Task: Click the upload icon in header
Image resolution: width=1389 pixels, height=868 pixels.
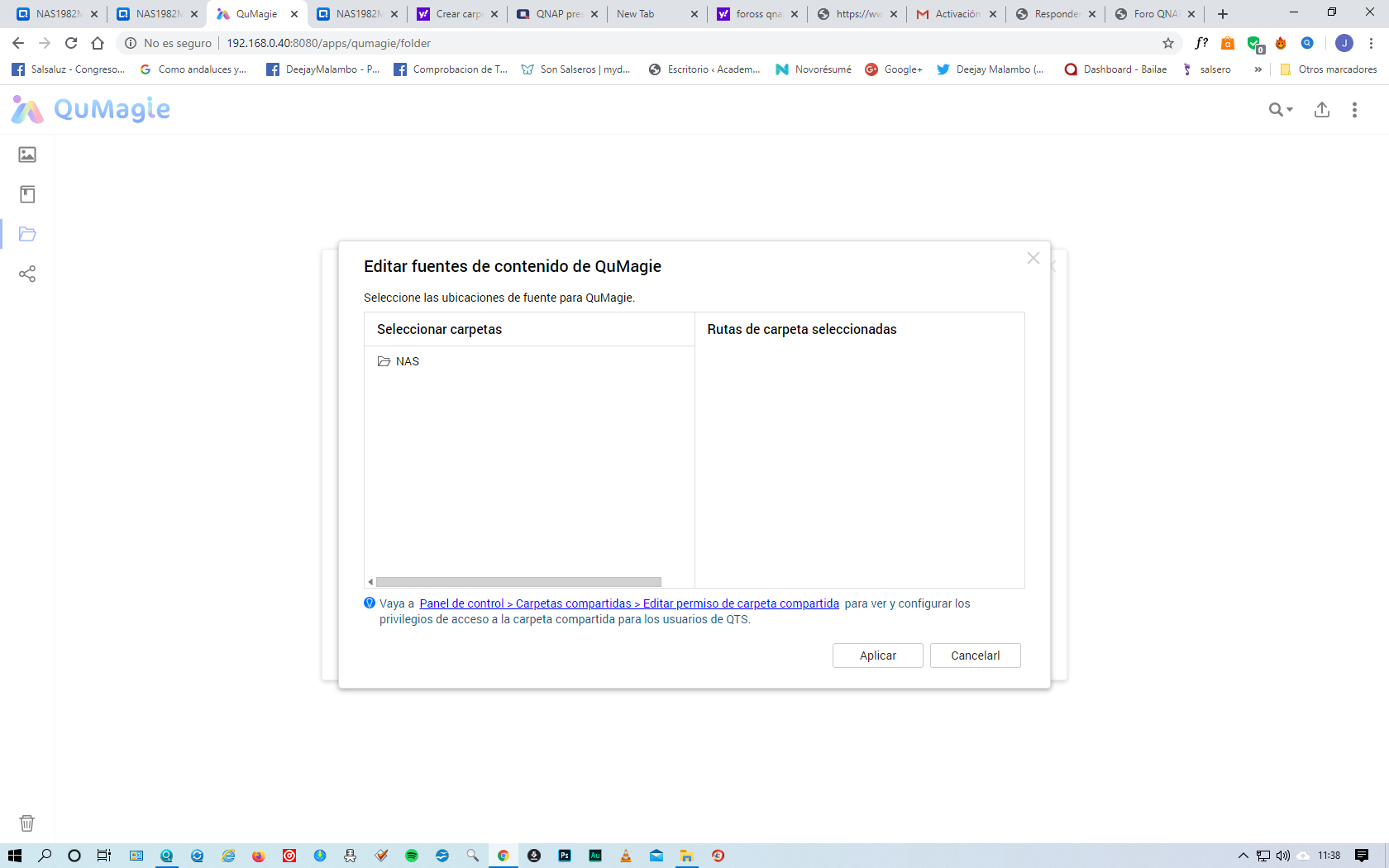Action: point(1321,109)
